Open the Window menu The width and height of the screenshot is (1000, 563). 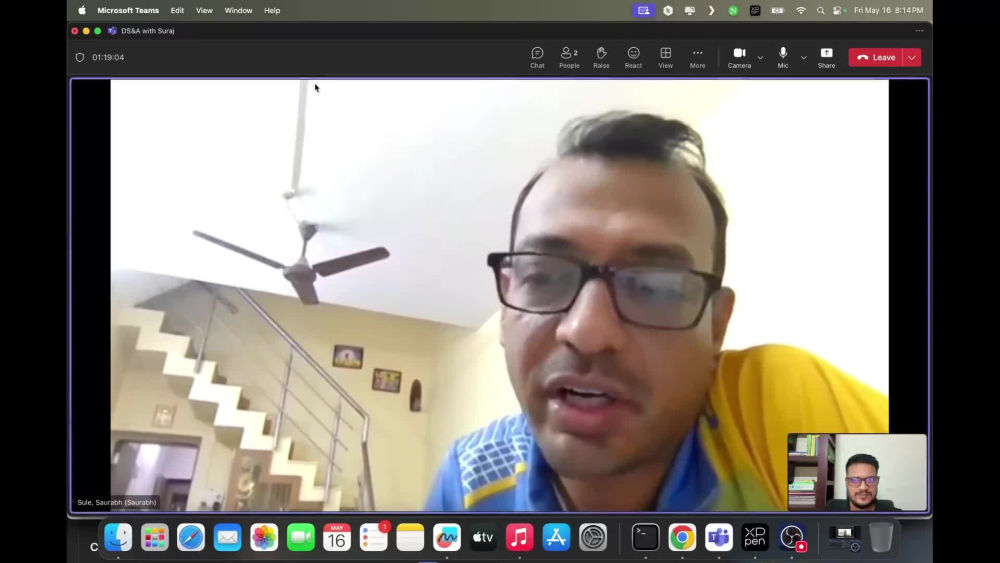(x=238, y=10)
